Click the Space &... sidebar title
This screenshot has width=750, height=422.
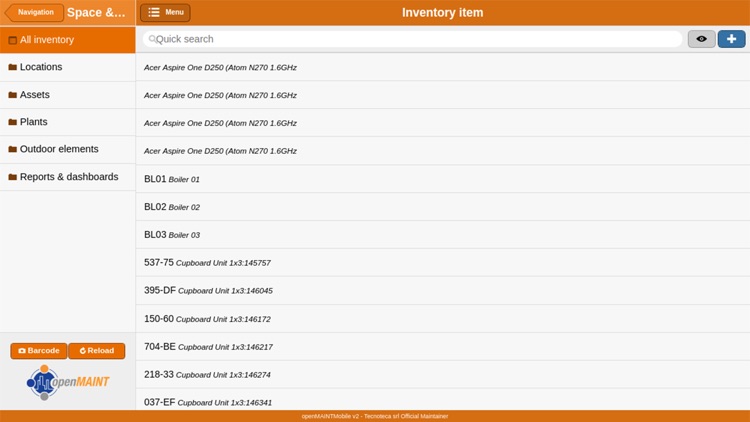click(x=96, y=12)
